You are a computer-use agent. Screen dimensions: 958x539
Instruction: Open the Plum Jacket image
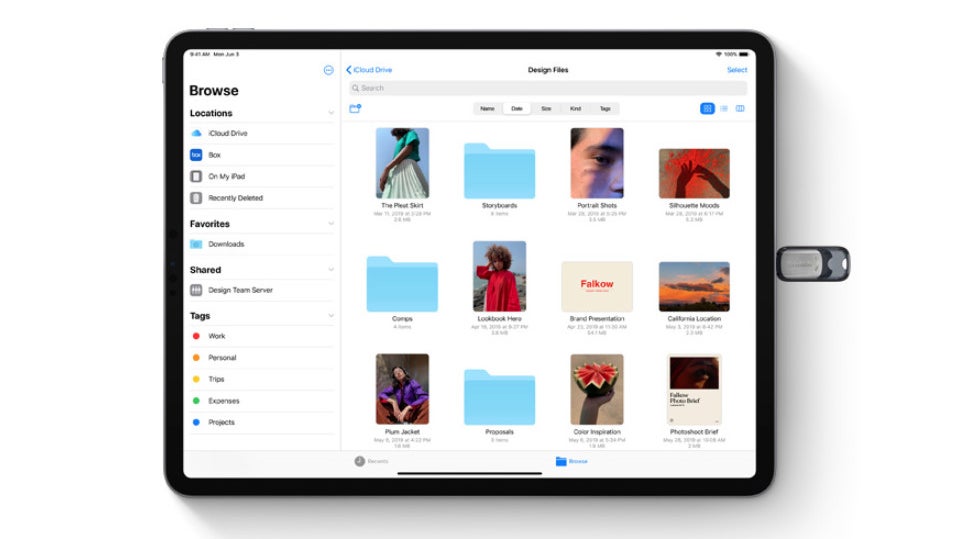pos(402,389)
